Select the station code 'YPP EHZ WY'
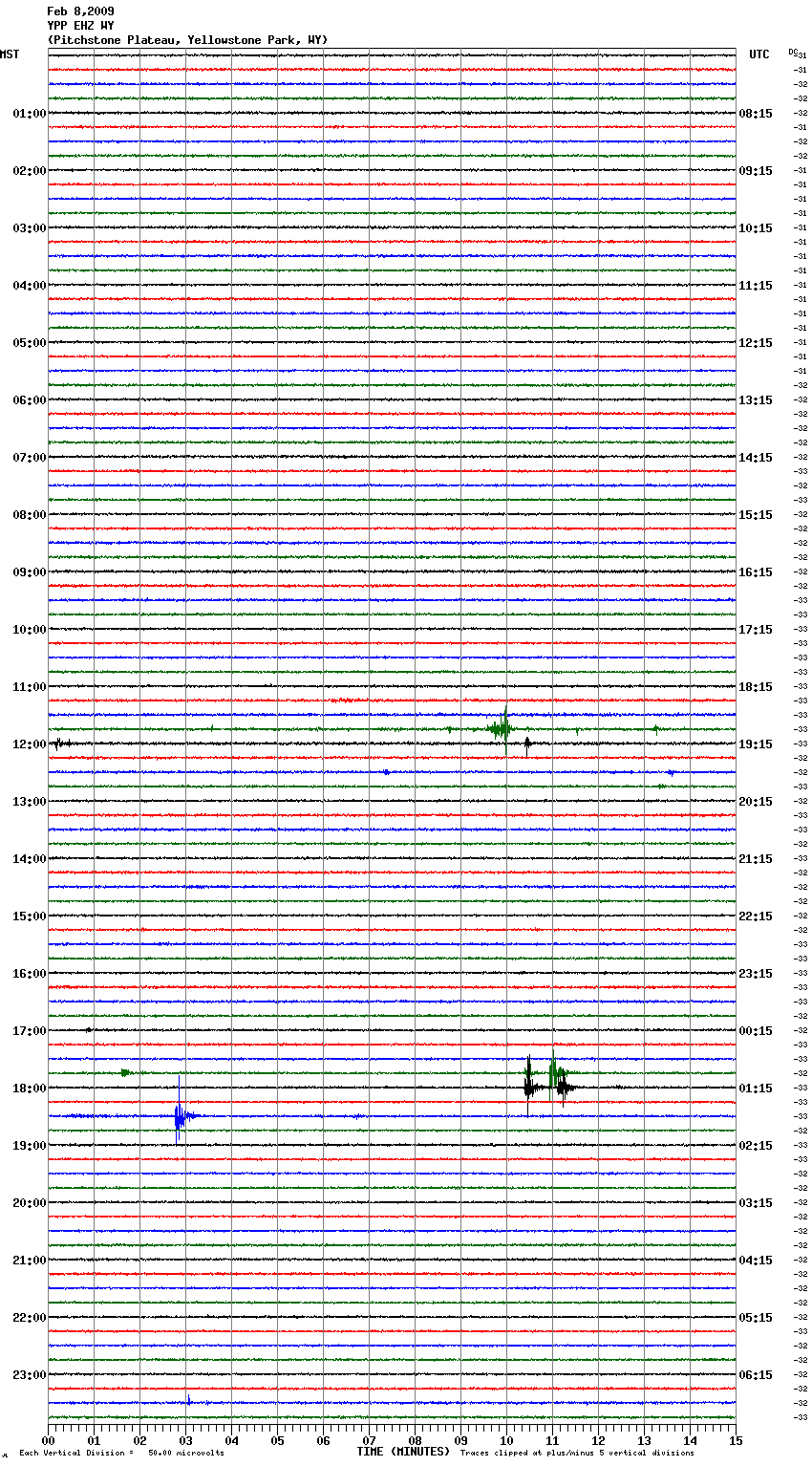The image size is (812, 1466). 80,26
